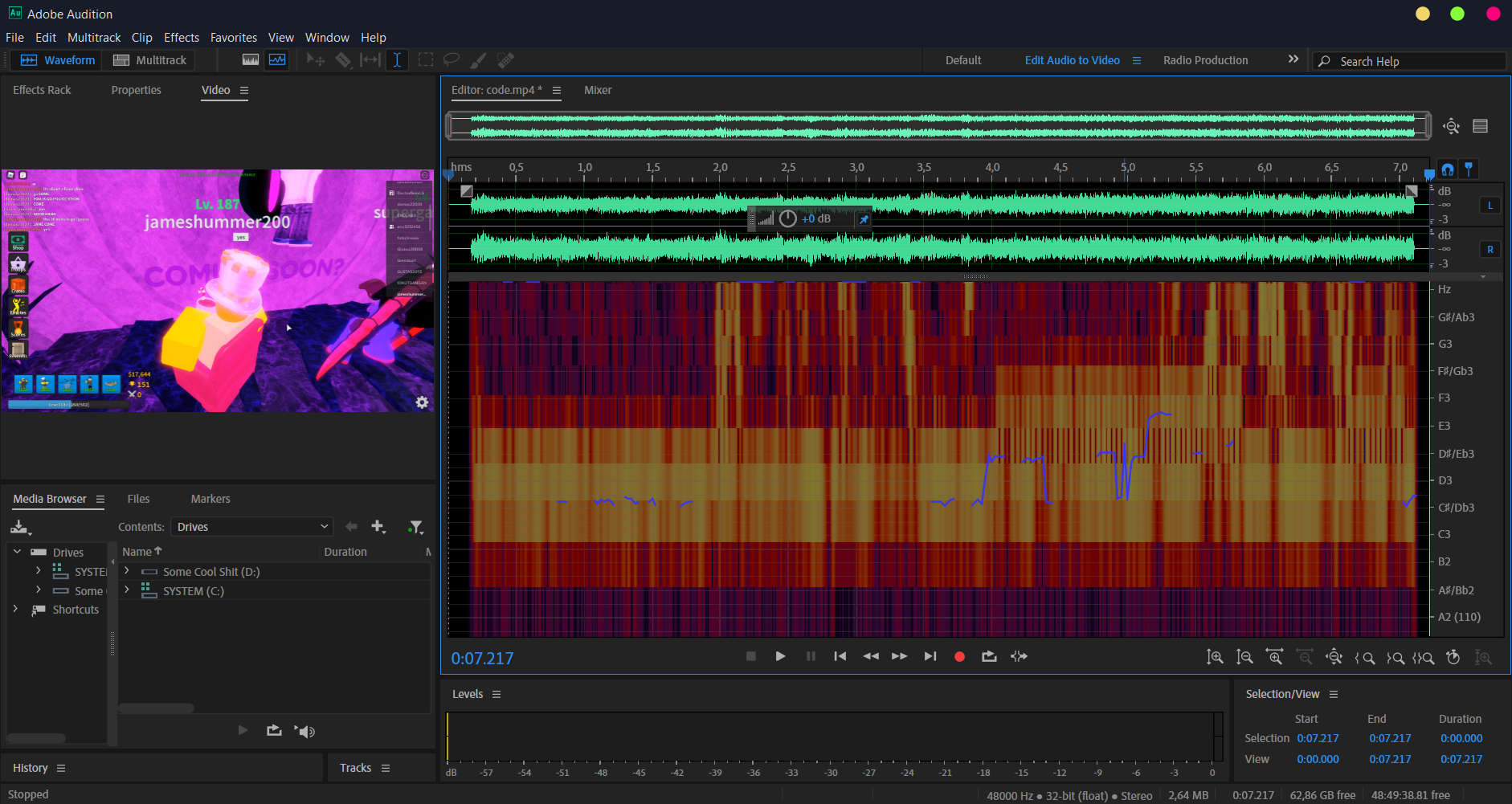
Task: Select the Paintbrush Selection tool
Action: tap(478, 60)
